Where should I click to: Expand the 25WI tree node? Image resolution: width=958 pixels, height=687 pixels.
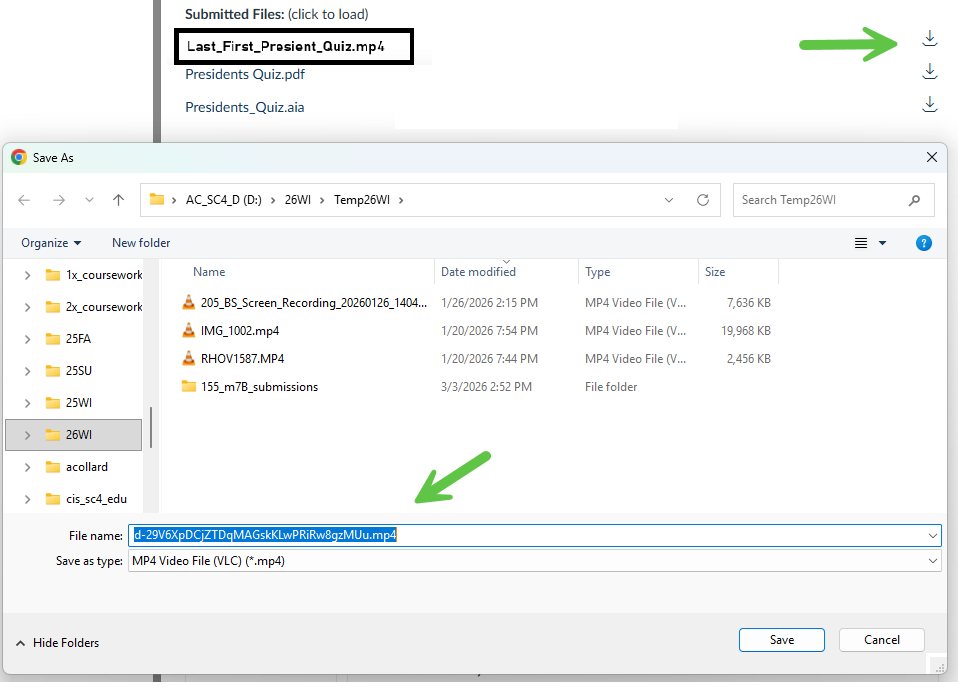[x=27, y=403]
